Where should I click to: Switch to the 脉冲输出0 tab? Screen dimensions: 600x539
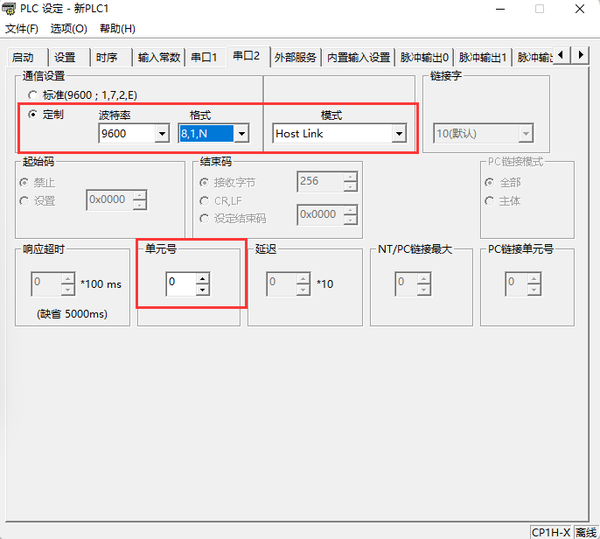pos(424,58)
